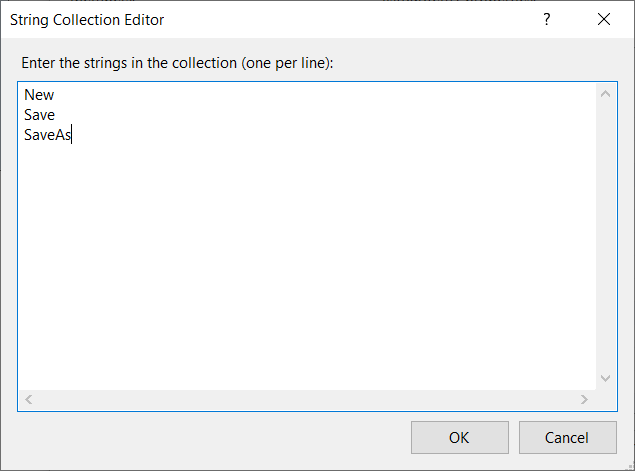Image resolution: width=635 pixels, height=471 pixels.
Task: Place cursor on the "New" line
Action: pyautogui.click(x=40, y=95)
